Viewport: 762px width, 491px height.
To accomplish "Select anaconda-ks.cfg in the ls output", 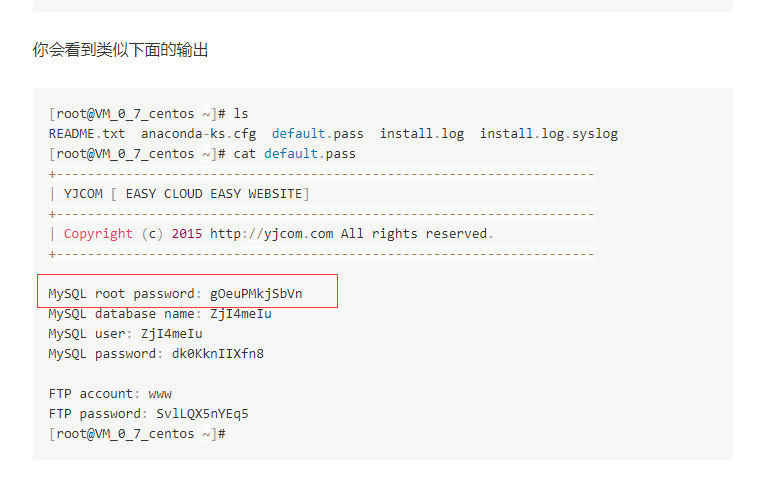I will click(199, 134).
